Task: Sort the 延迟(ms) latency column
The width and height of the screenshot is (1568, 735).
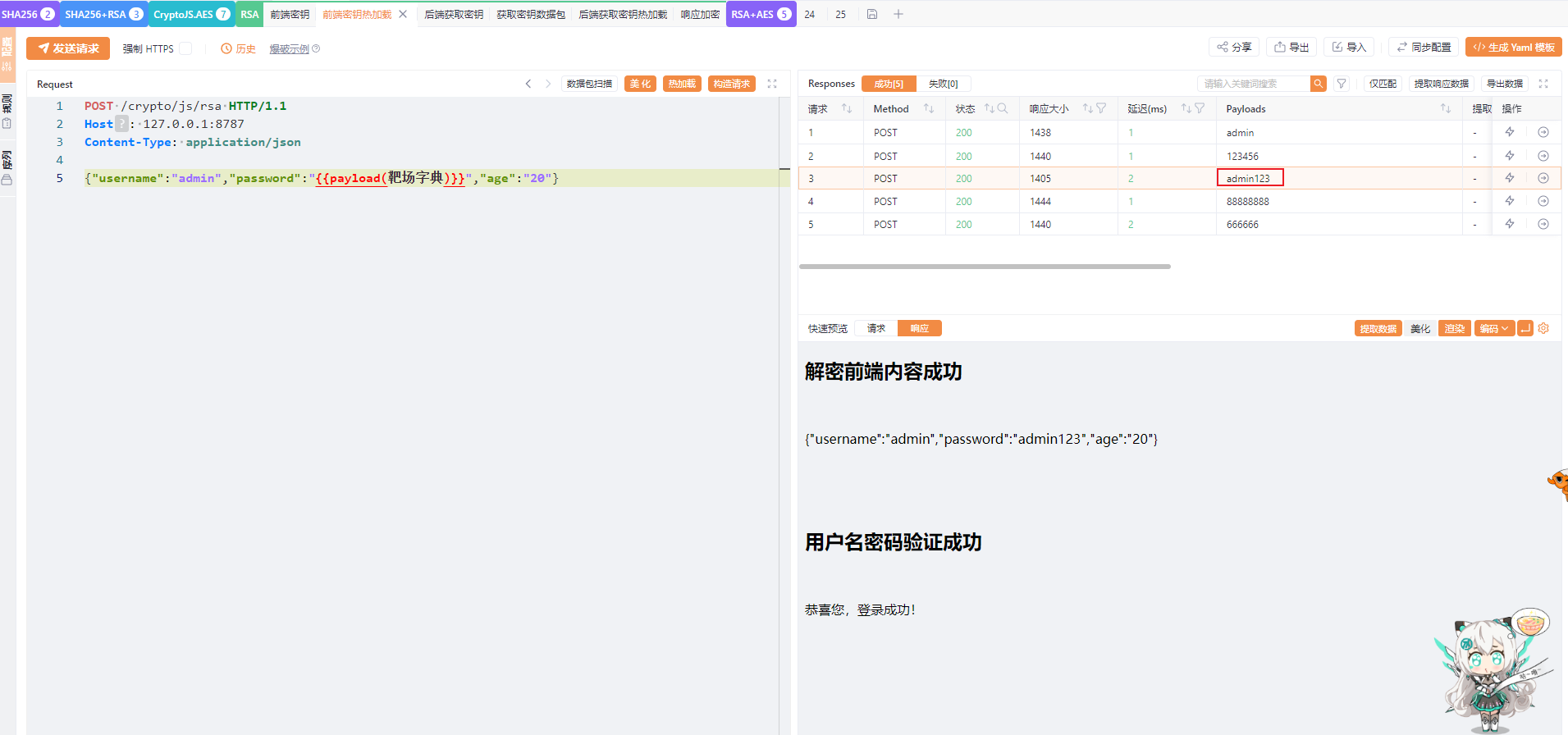Action: pos(1186,108)
